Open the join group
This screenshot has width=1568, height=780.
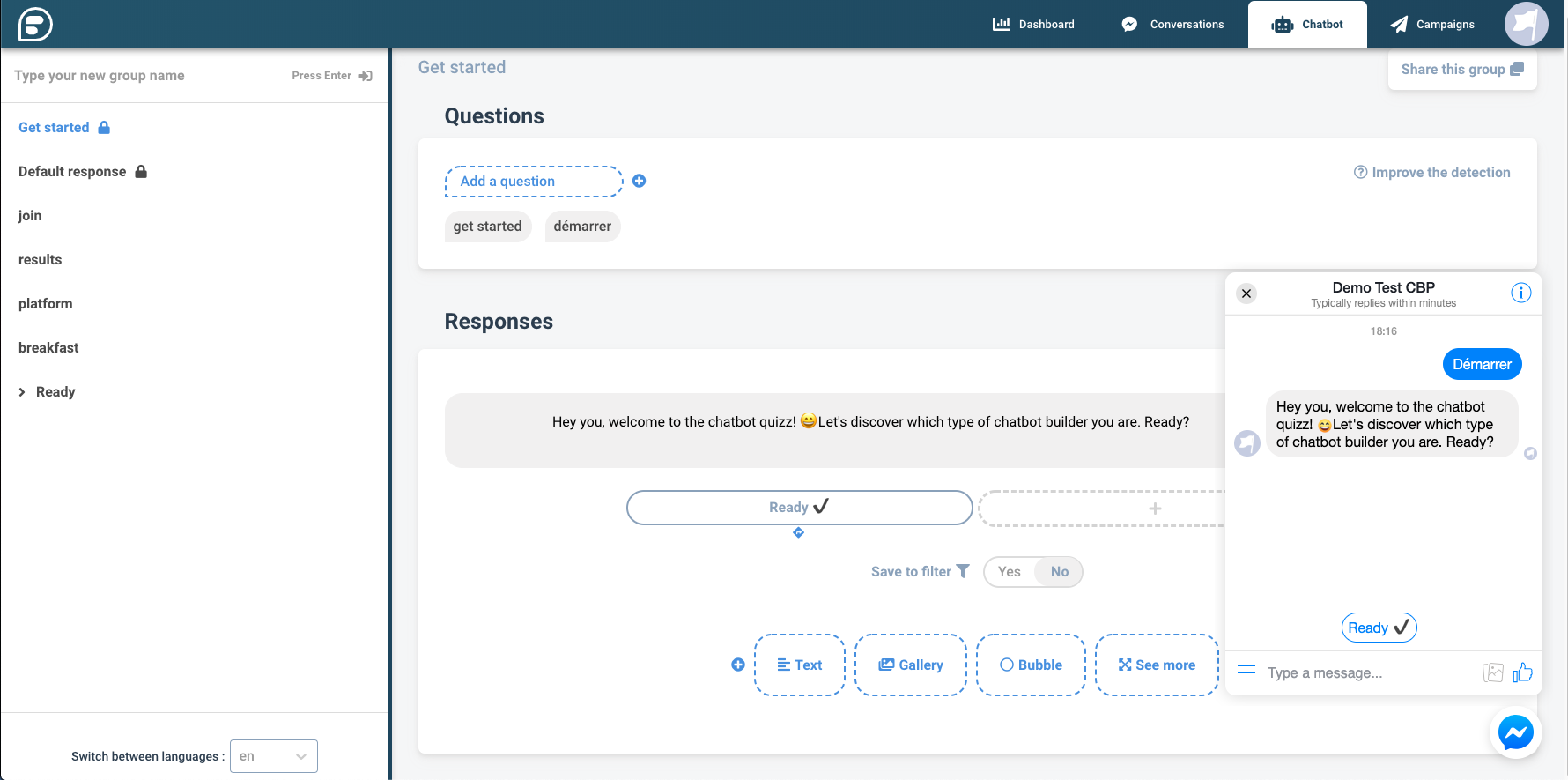30,215
